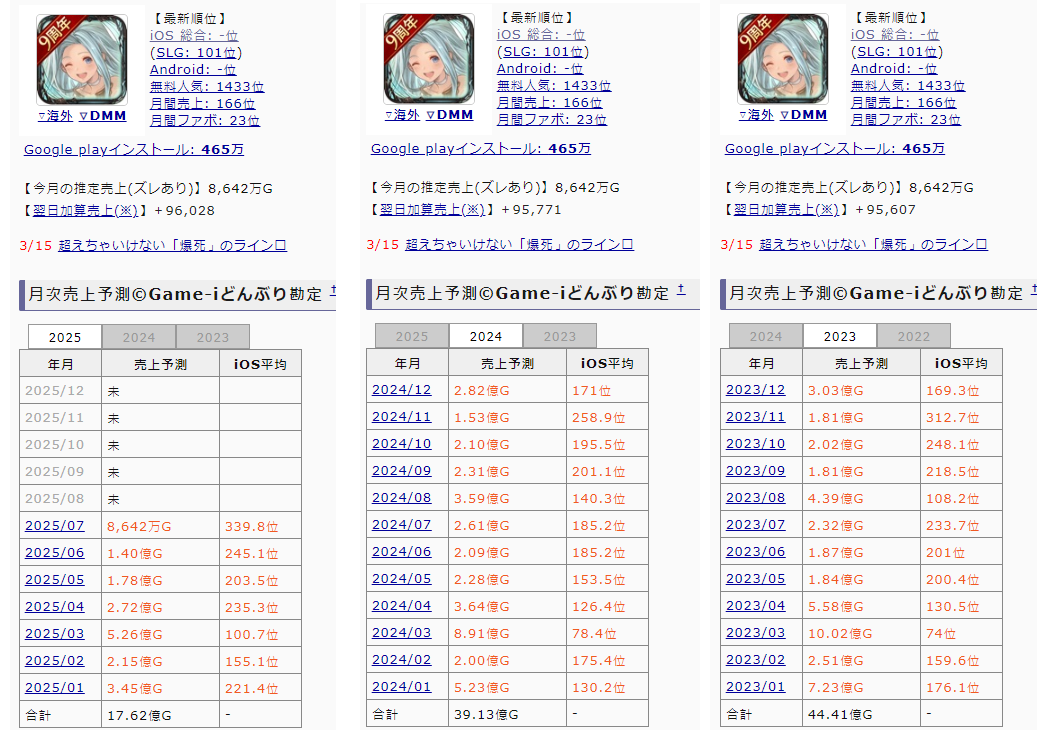The image size is (1038, 730).
Task: Click the 4.39億G sales value
Action: [835, 498]
